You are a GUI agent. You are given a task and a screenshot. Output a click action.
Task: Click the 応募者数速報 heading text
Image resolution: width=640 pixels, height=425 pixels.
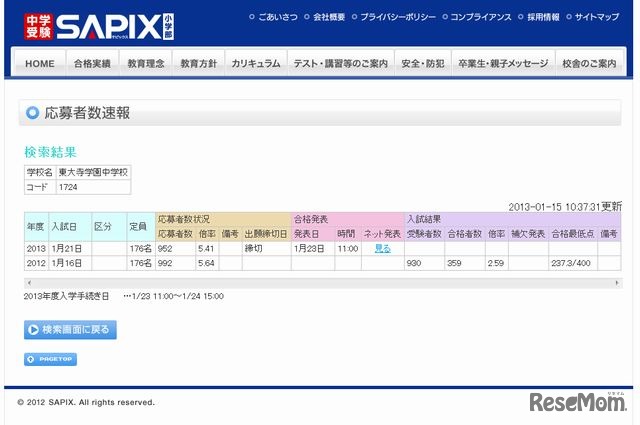click(87, 113)
